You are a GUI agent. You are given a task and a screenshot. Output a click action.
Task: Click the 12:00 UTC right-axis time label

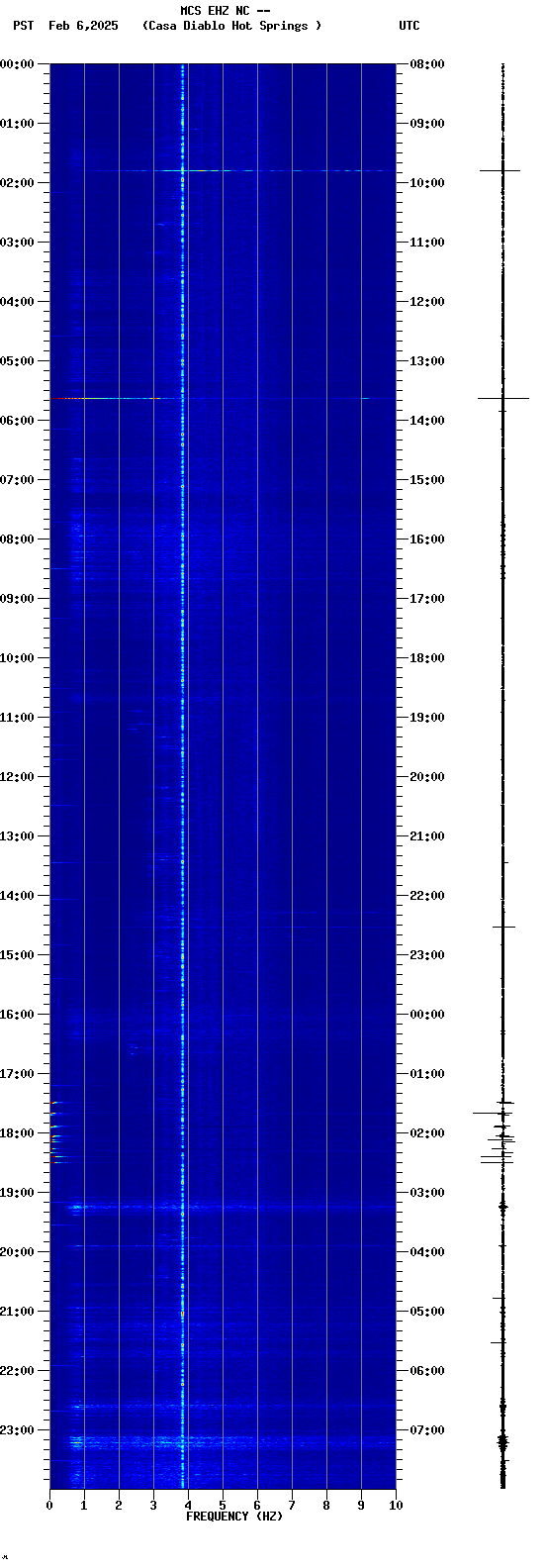[427, 302]
